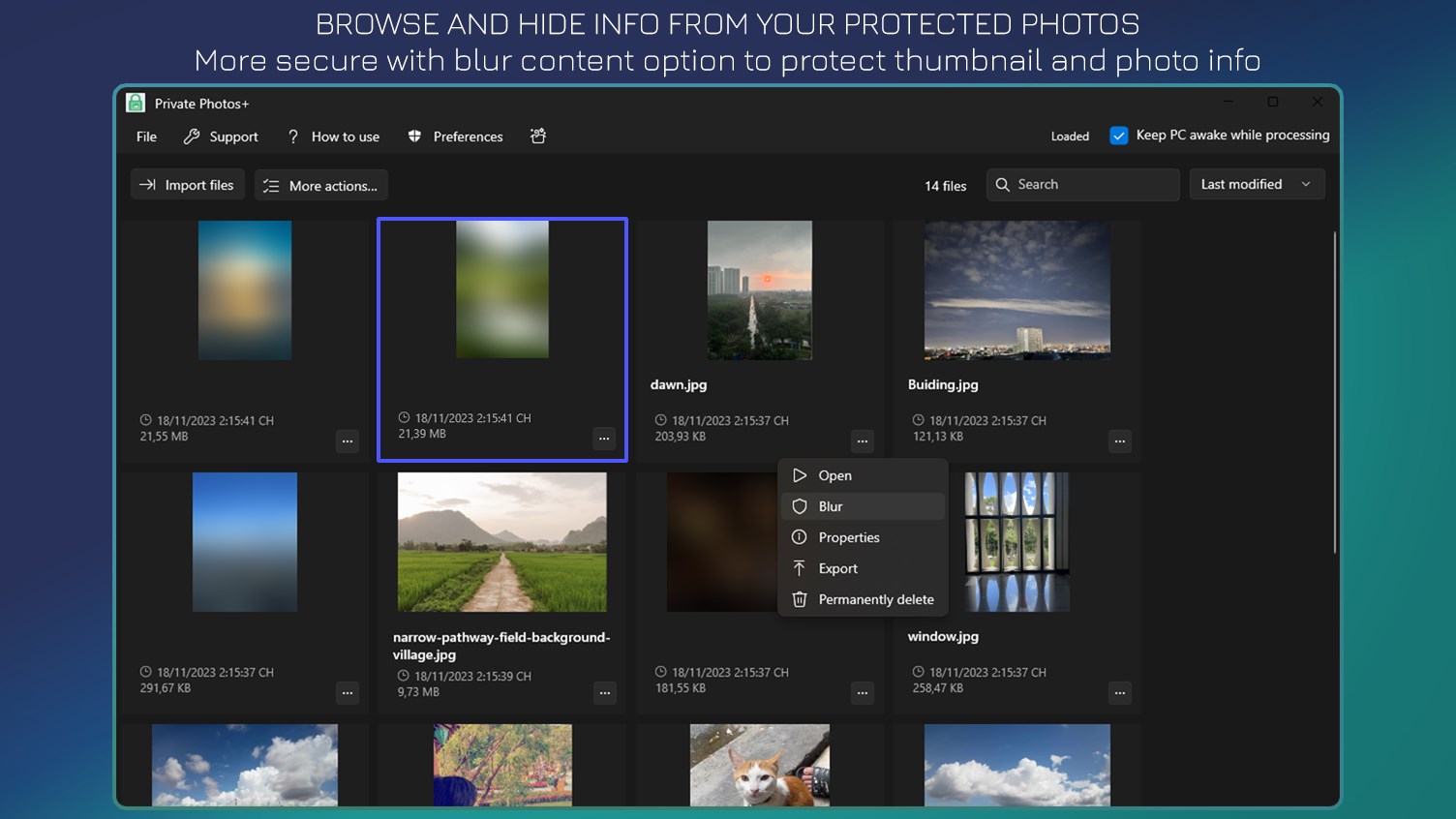This screenshot has width=1456, height=819.
Task: Click the magnifier icon in Search box
Action: click(x=1003, y=185)
